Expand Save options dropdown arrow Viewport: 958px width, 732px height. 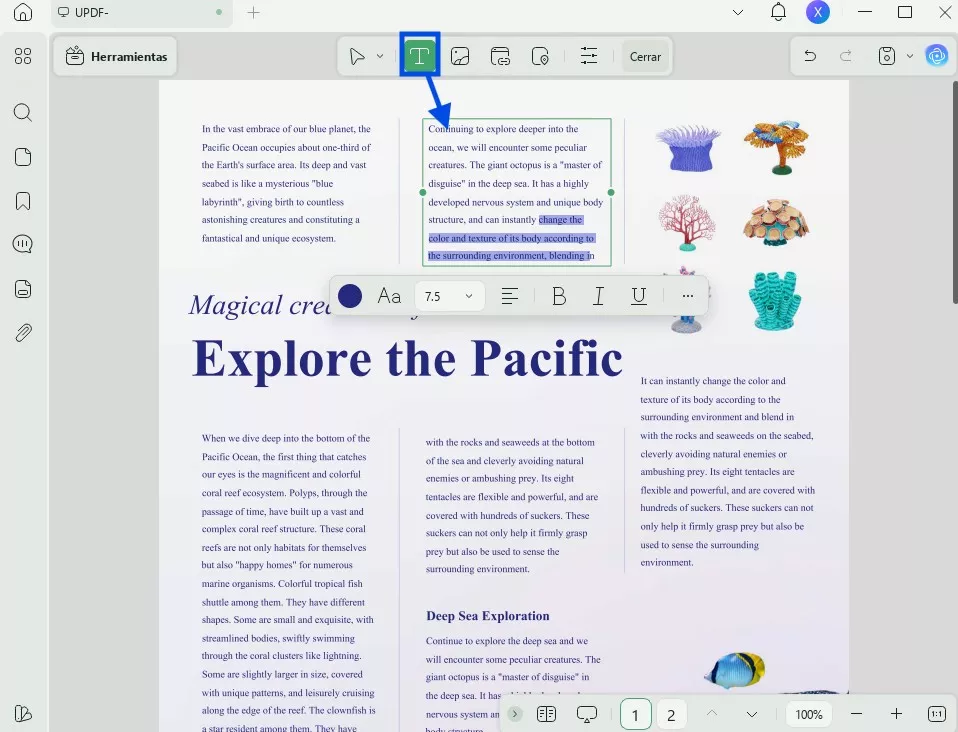tap(910, 56)
